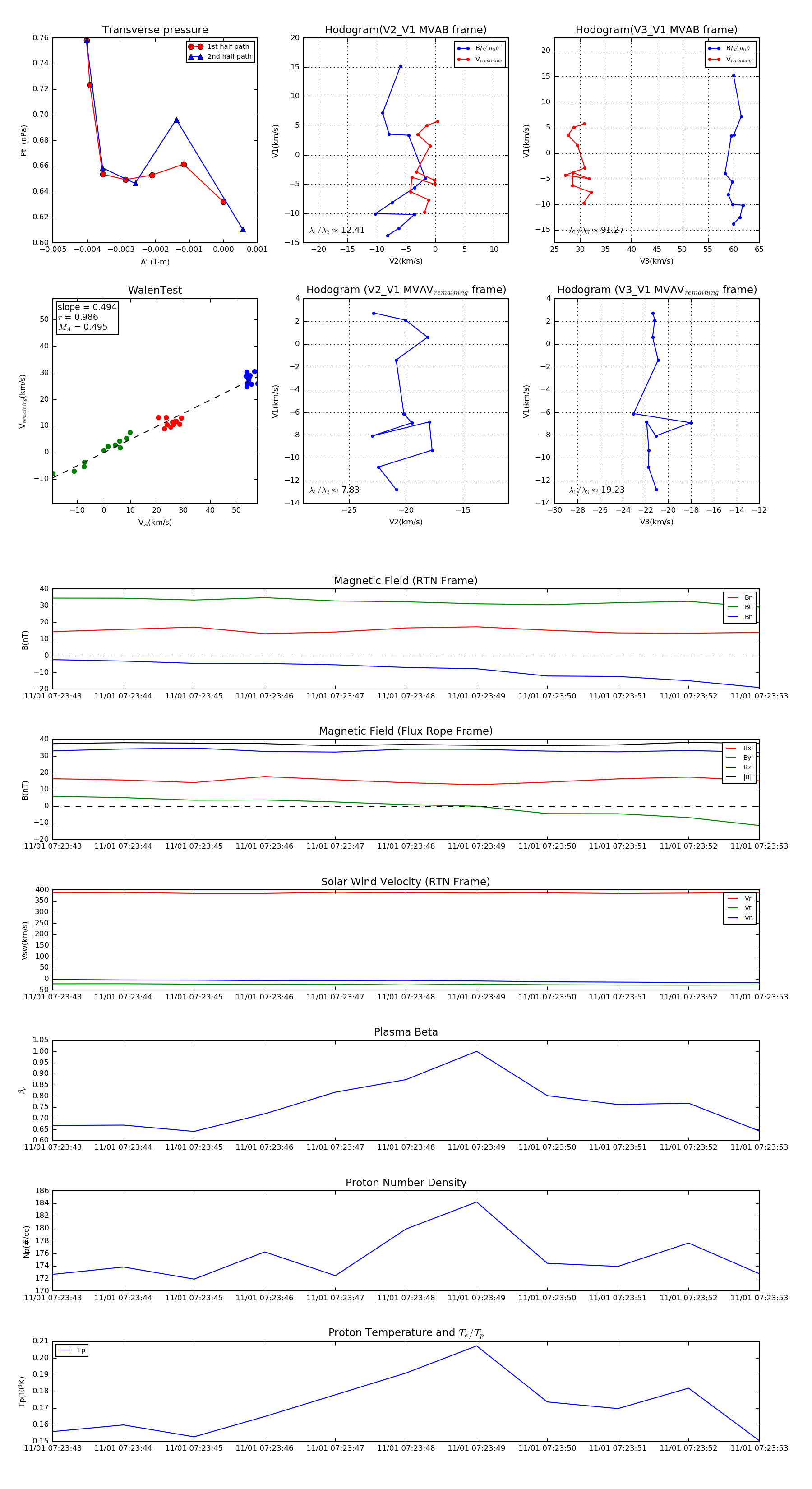Select the 'Tp' legend entry
812x1489 pixels.
(x=73, y=1351)
